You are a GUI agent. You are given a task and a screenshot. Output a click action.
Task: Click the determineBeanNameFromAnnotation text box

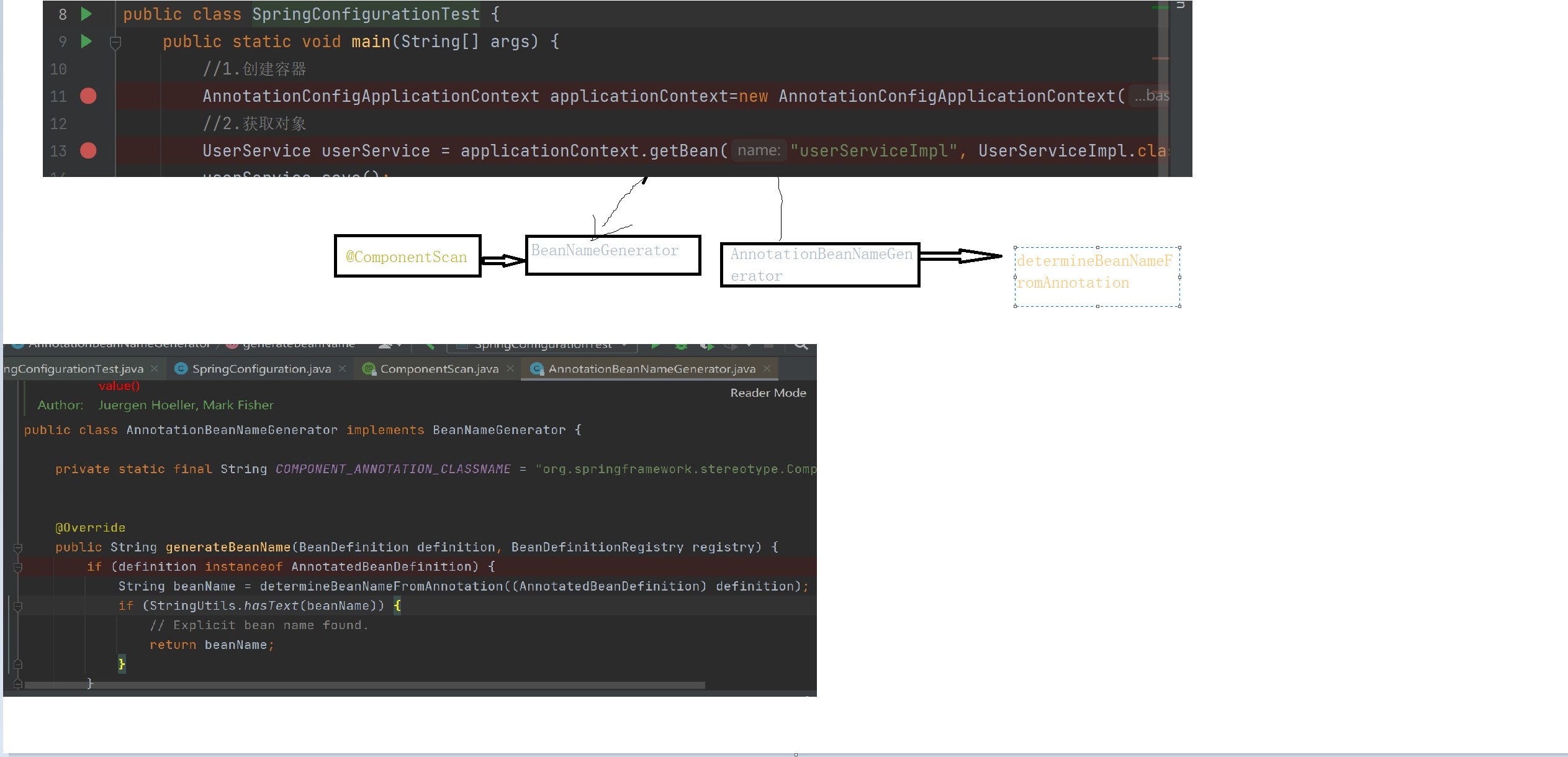[1097, 276]
